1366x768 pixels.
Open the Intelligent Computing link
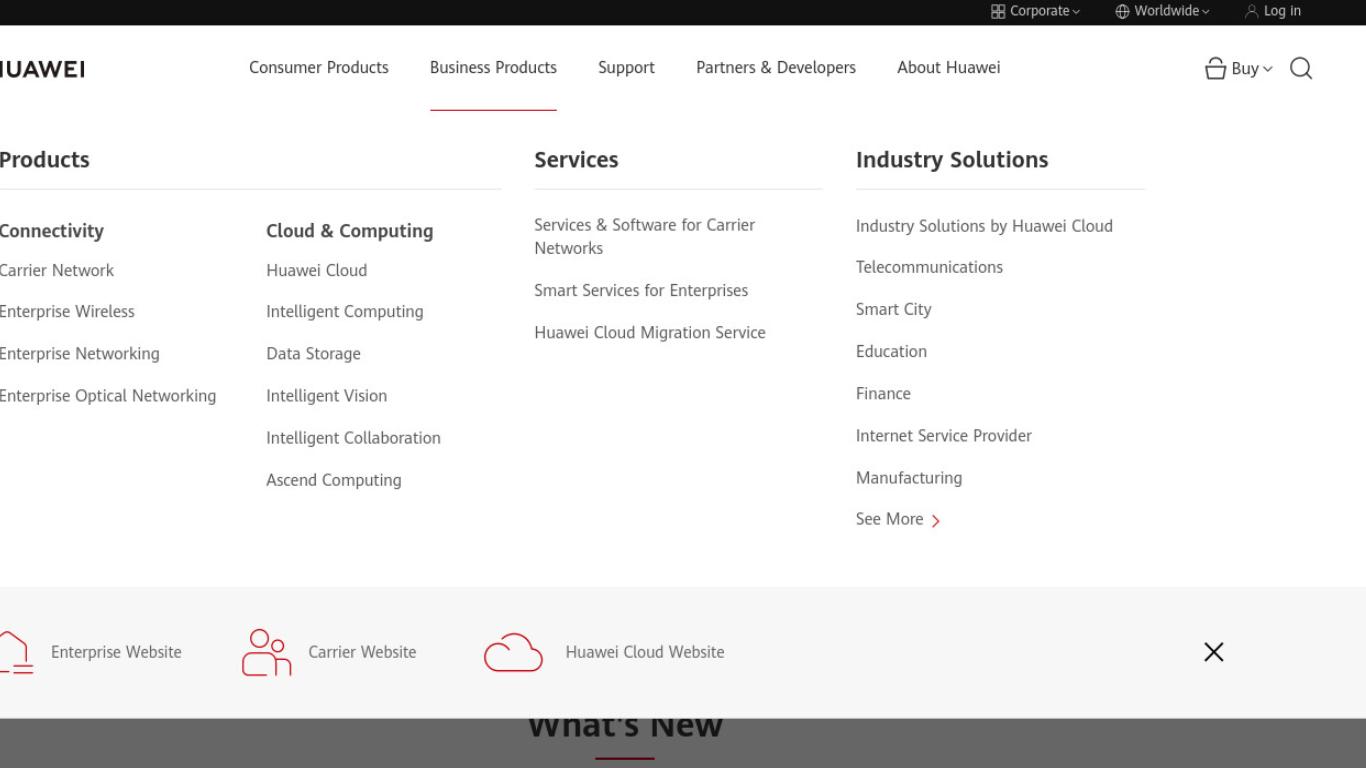(345, 312)
